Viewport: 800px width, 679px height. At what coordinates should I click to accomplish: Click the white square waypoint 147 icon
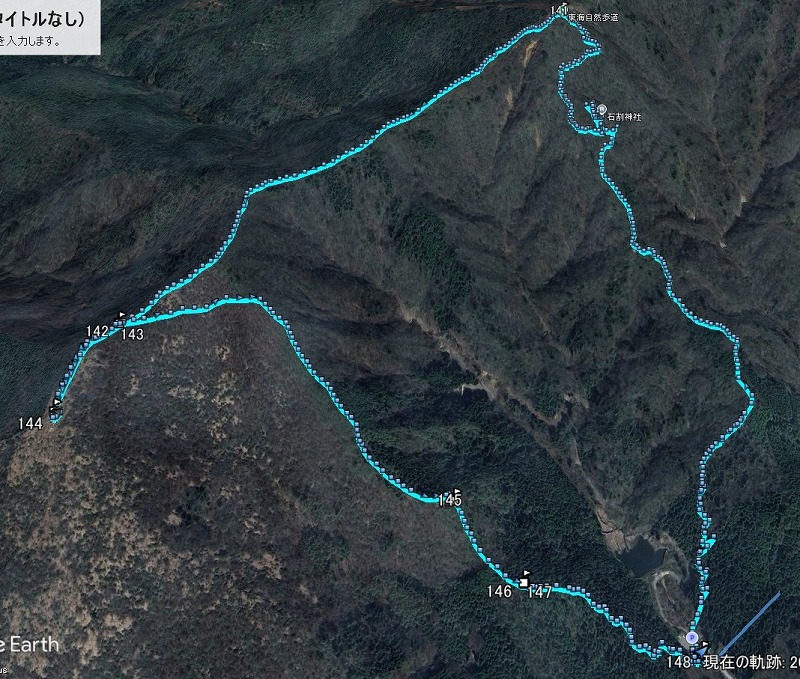[x=524, y=583]
